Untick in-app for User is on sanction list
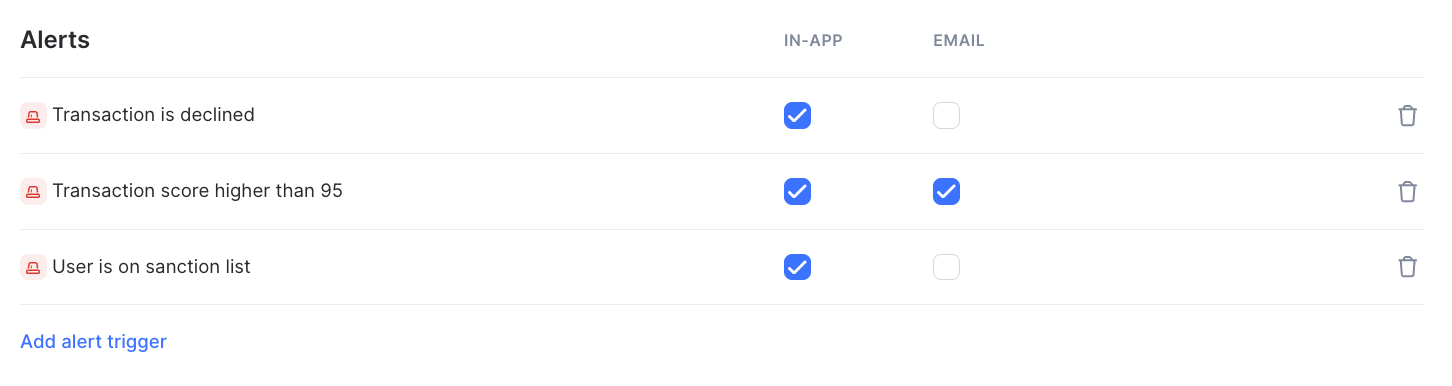 click(x=797, y=267)
